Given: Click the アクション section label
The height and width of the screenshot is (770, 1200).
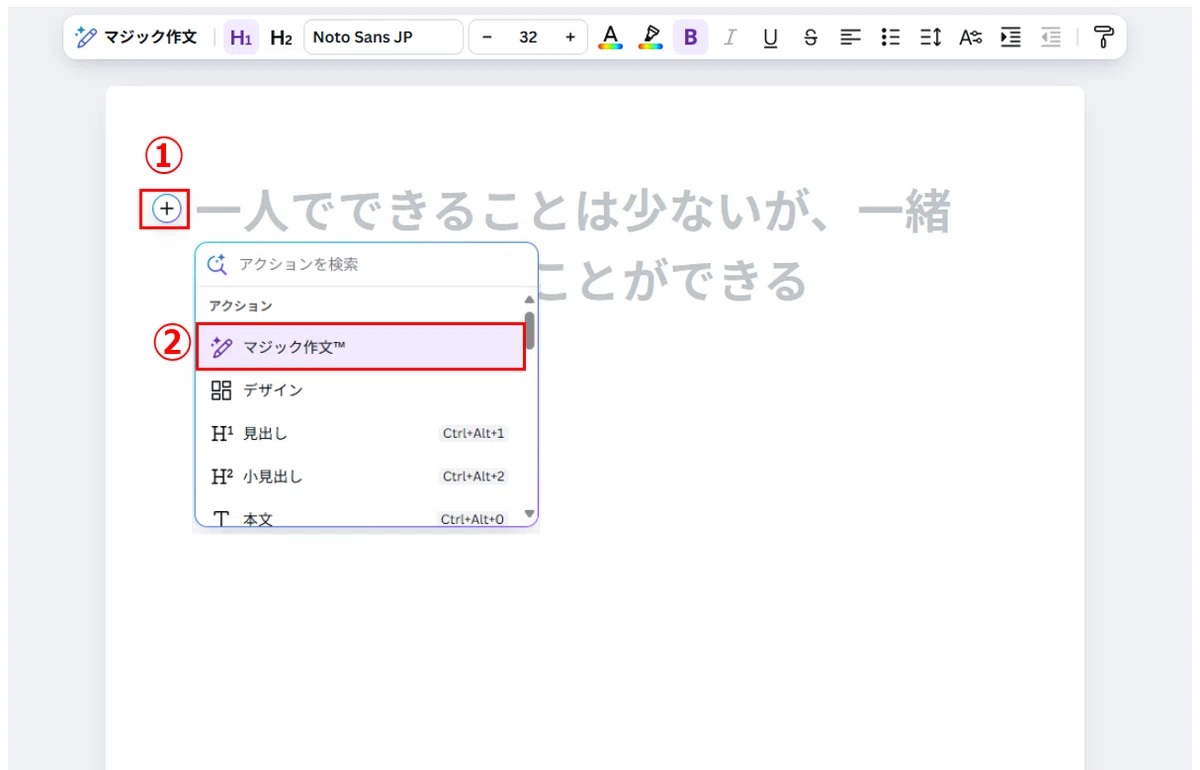Looking at the screenshot, I should 240,305.
